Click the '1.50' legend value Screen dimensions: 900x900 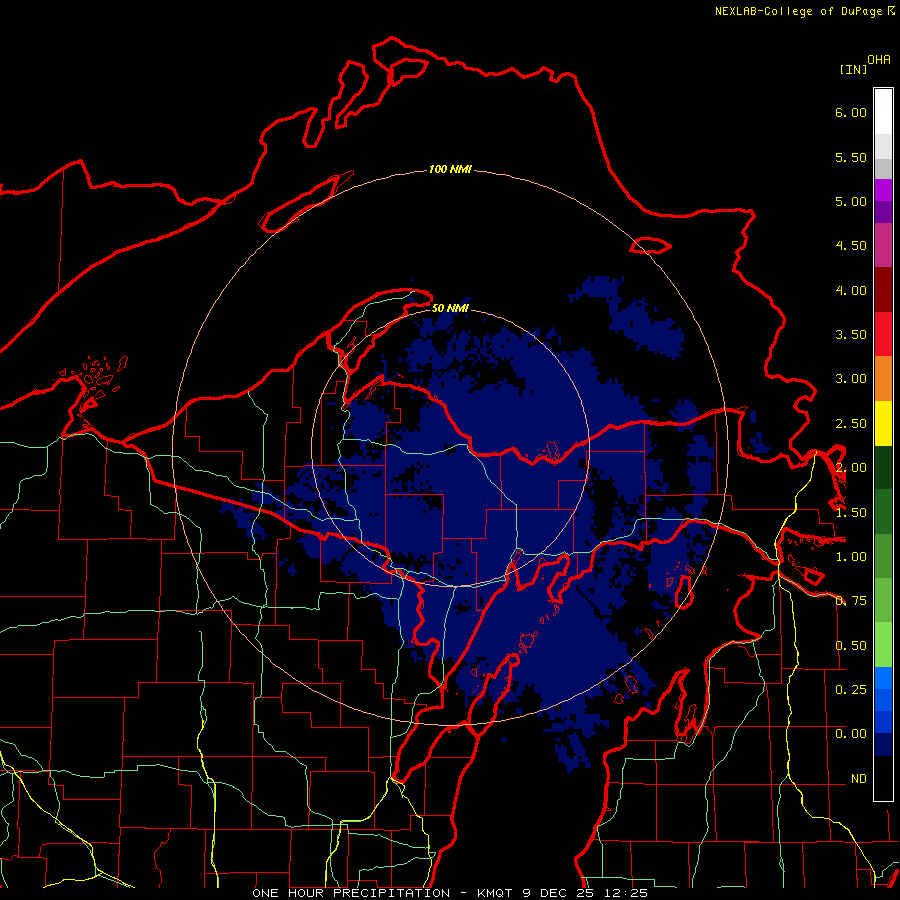(851, 513)
